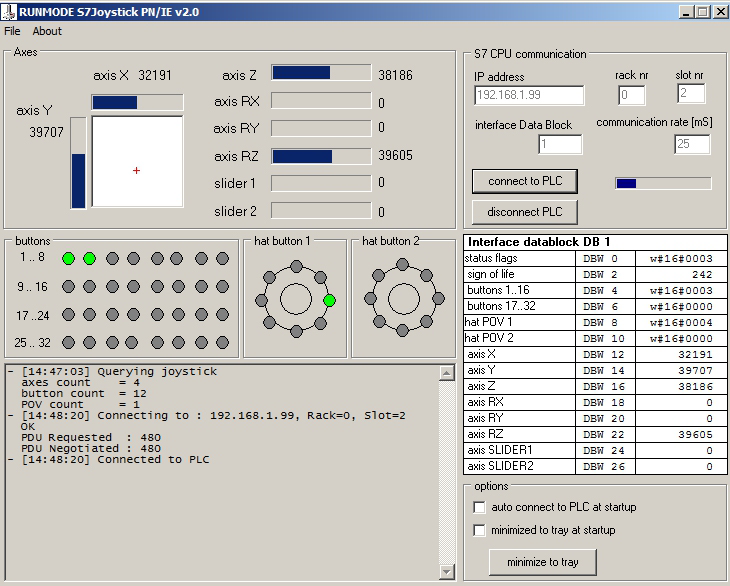
Task: Enable auto connect to PLC at startup
Action: pos(480,508)
